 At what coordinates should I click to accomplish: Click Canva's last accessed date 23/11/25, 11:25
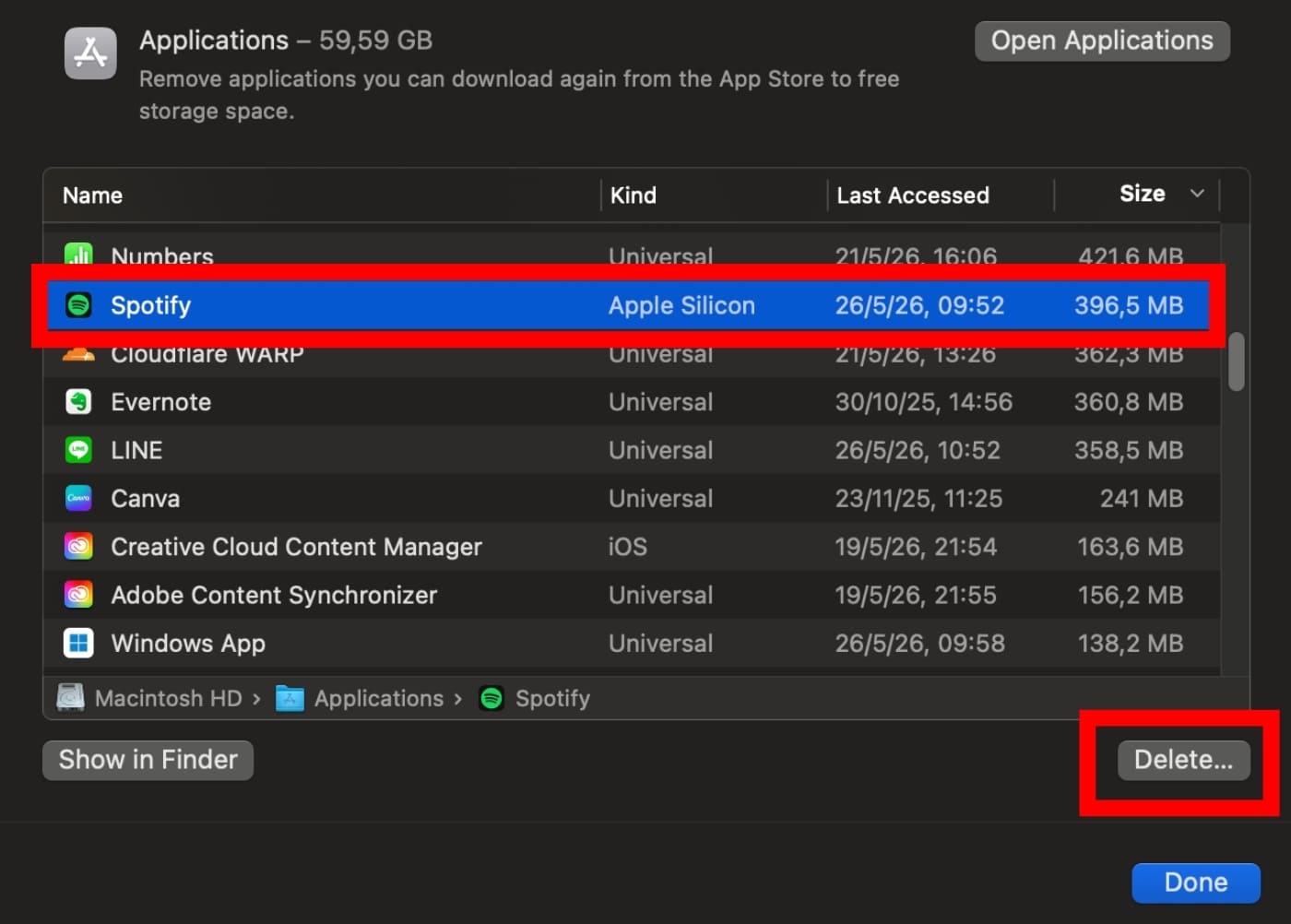point(918,498)
